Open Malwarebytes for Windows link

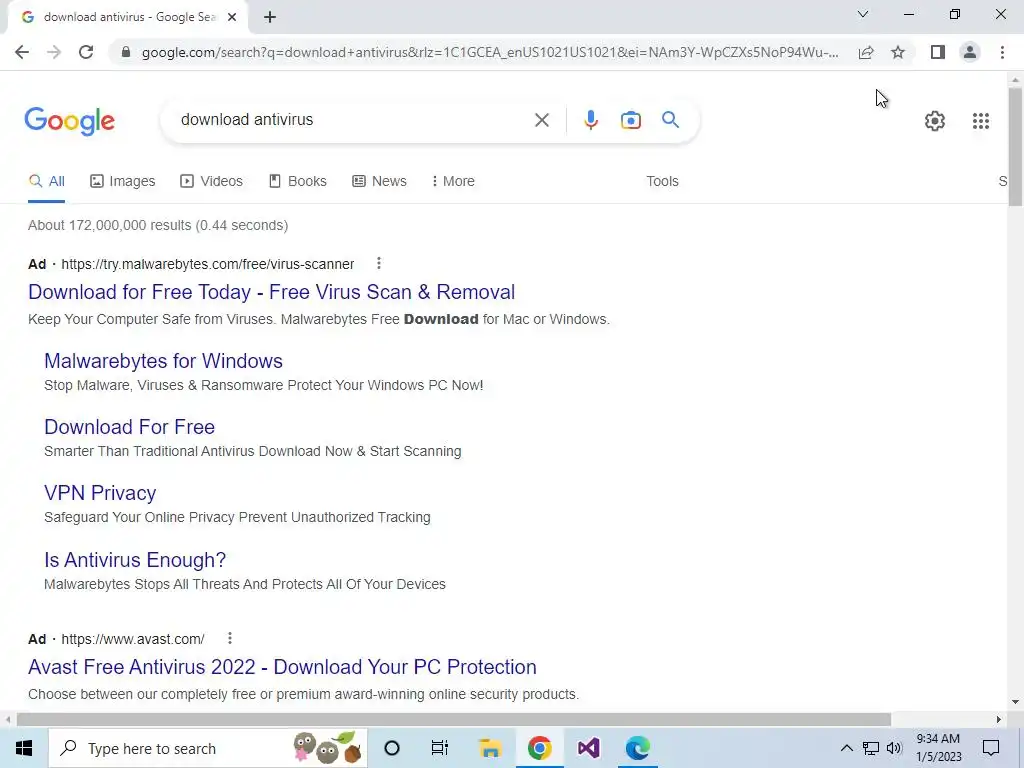[163, 361]
